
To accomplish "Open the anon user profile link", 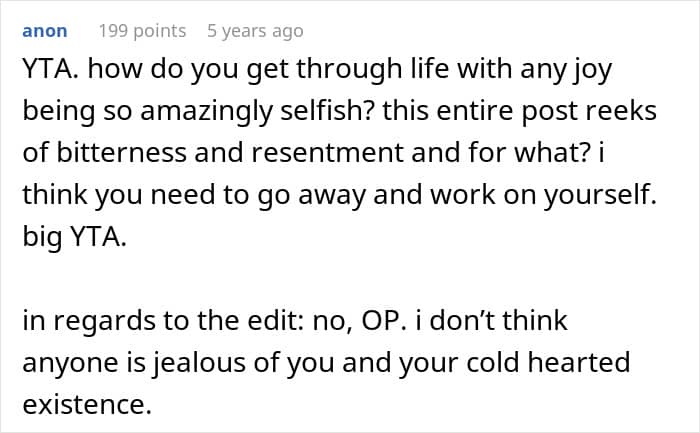I will [x=45, y=31].
